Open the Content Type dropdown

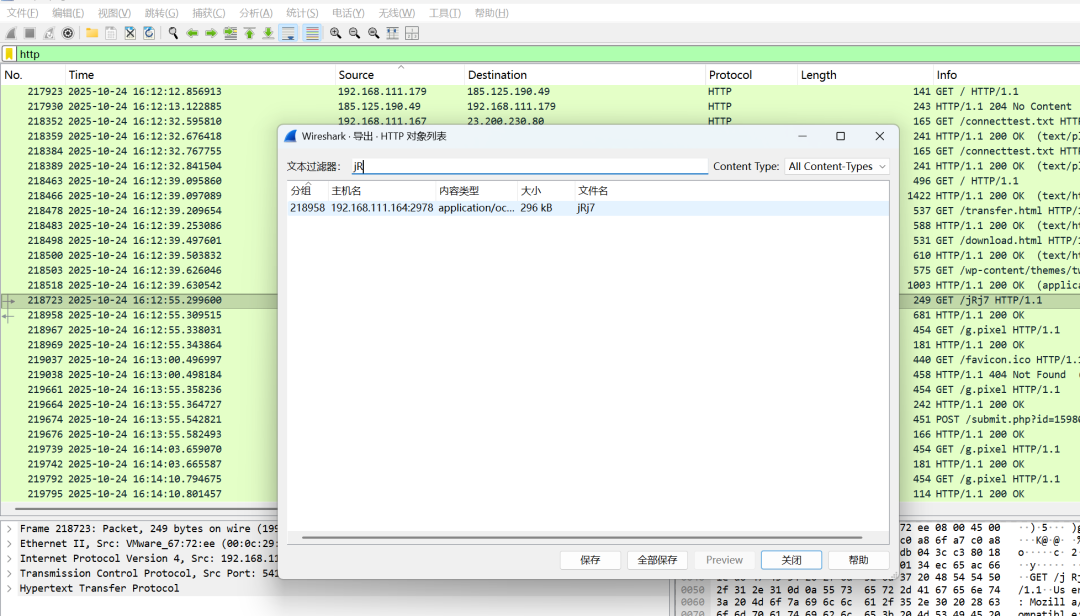coord(837,166)
